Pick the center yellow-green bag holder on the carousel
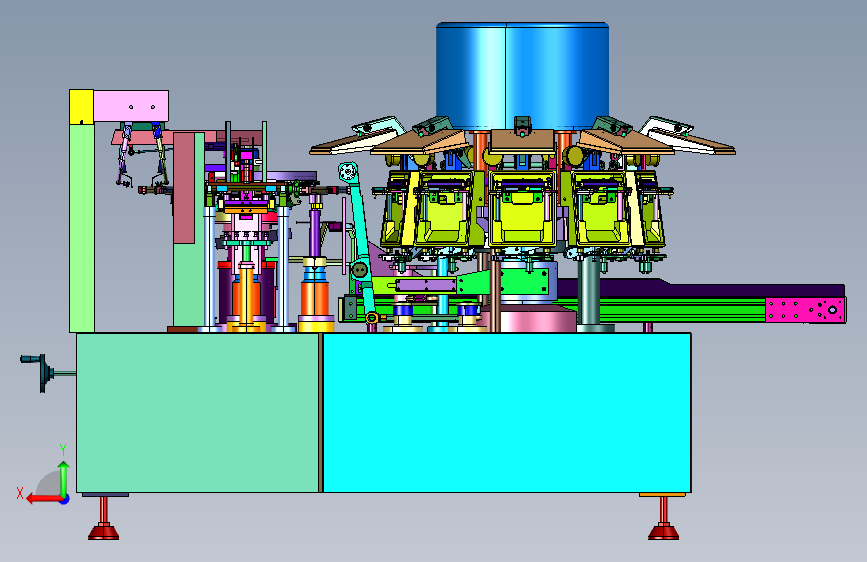 [x=521, y=209]
